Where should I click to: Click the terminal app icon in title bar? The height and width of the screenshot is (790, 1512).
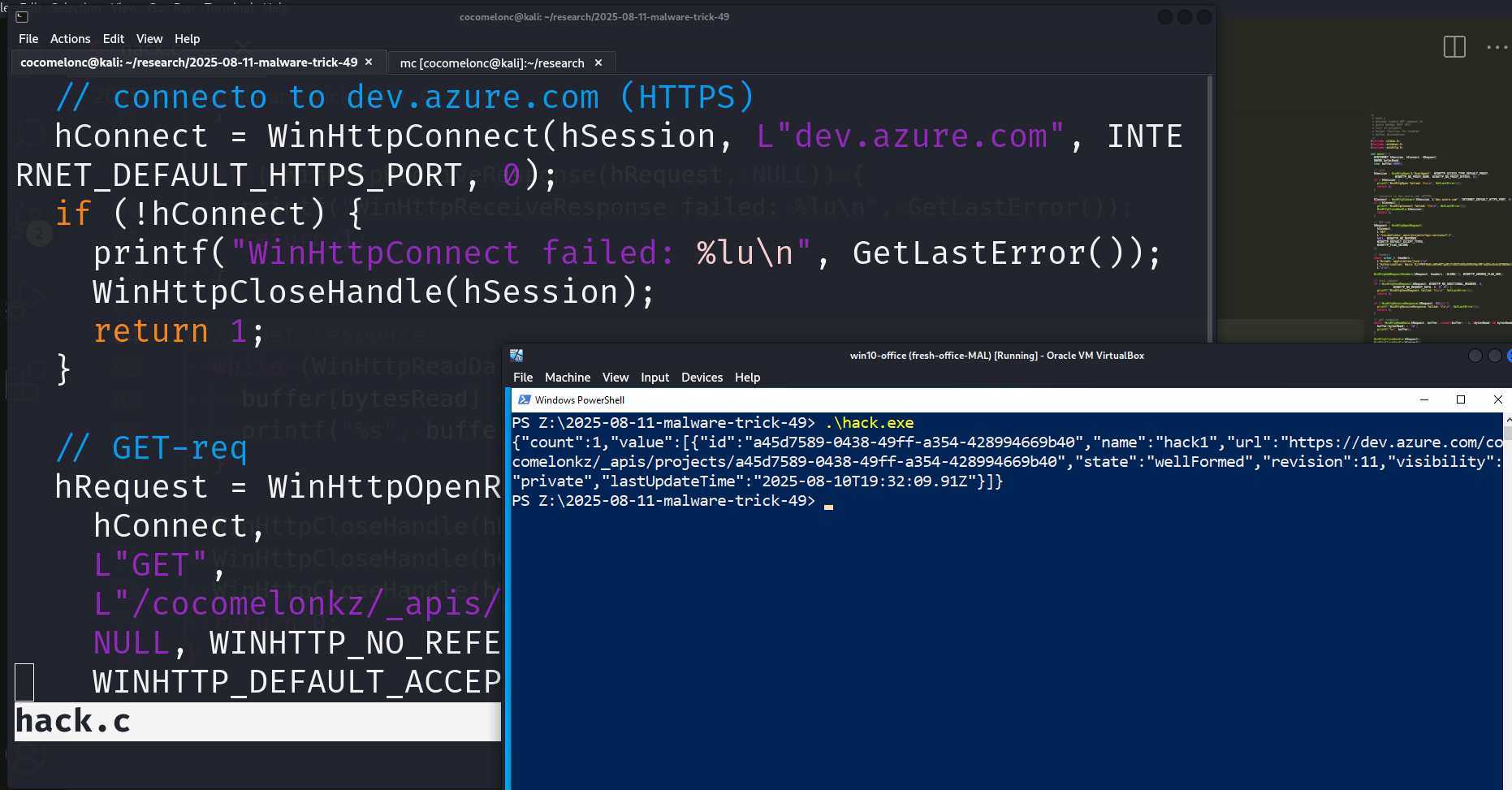22,17
